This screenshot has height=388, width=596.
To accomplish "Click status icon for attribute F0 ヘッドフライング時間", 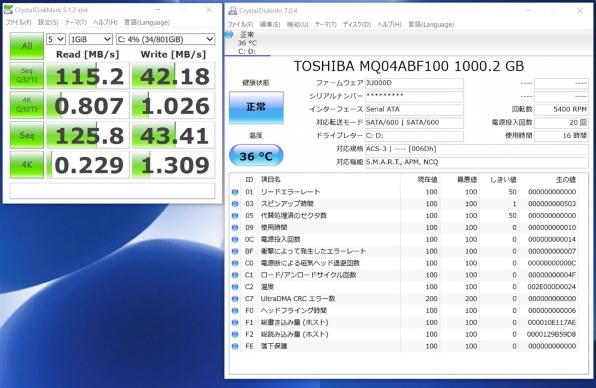I will click(x=235, y=311).
